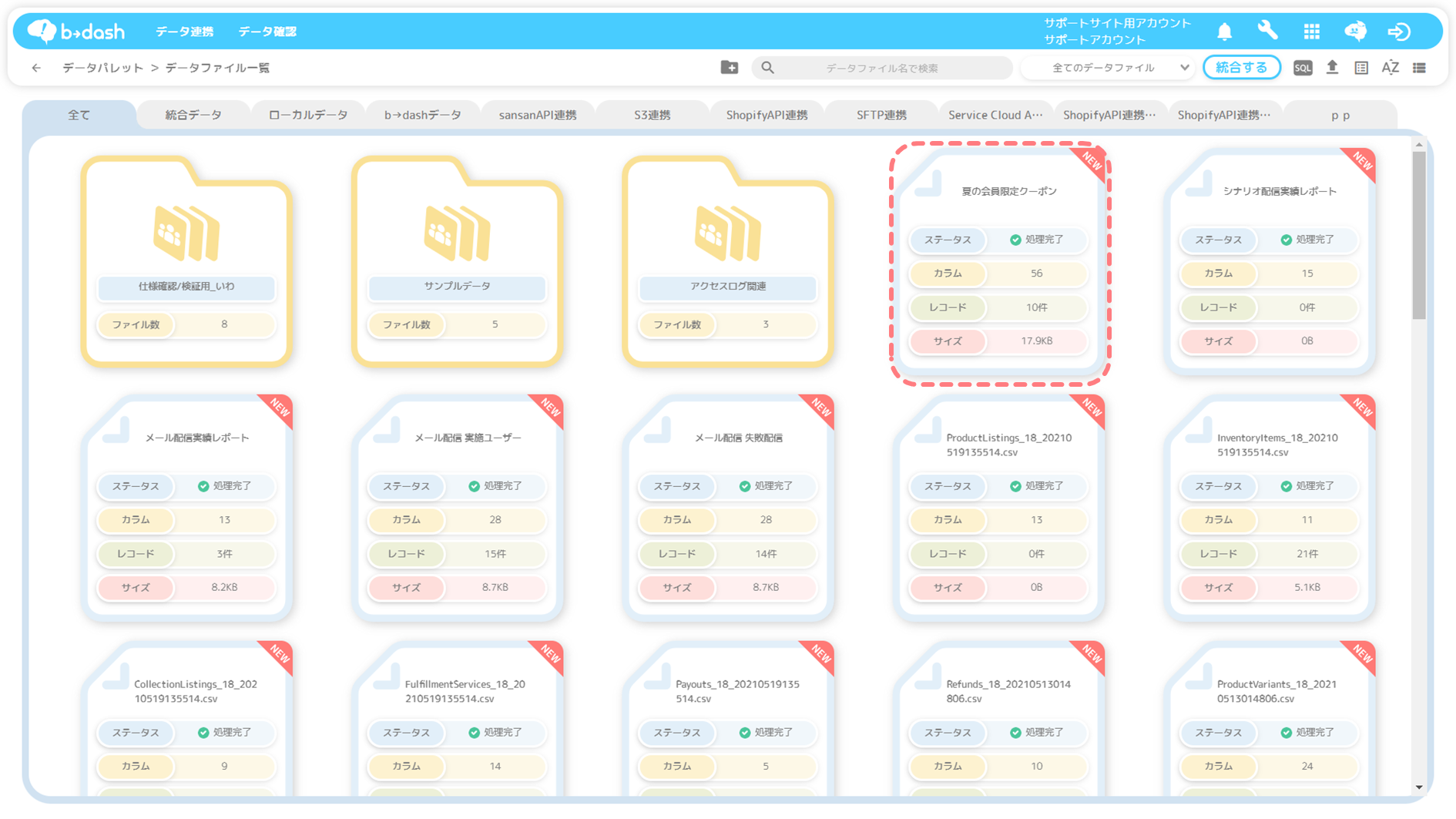Click the 統合する button
The height and width of the screenshot is (819, 1456).
[x=1241, y=68]
